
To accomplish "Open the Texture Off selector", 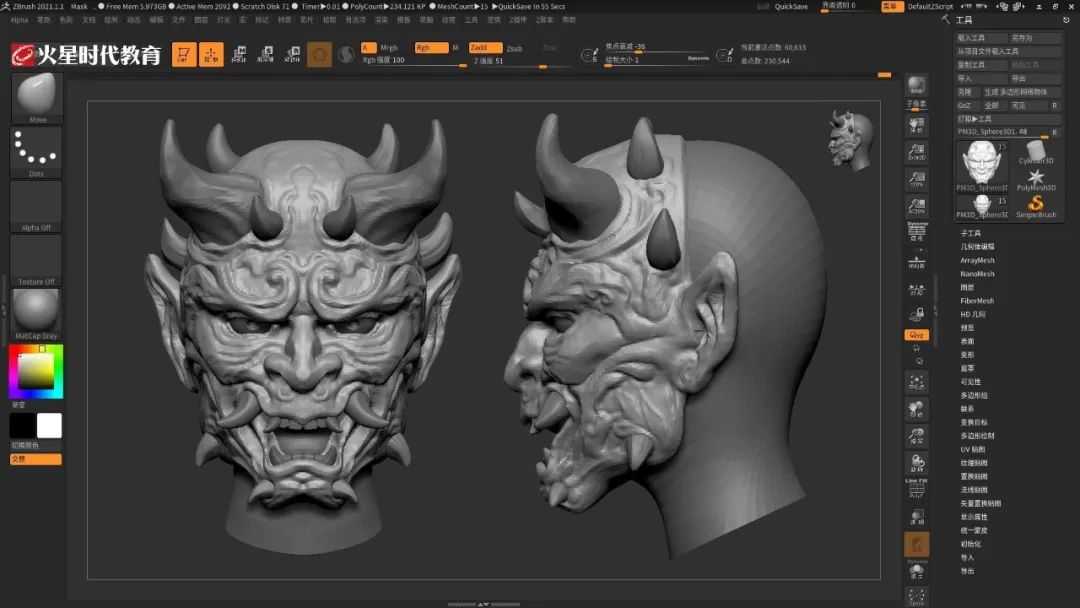I will click(37, 260).
